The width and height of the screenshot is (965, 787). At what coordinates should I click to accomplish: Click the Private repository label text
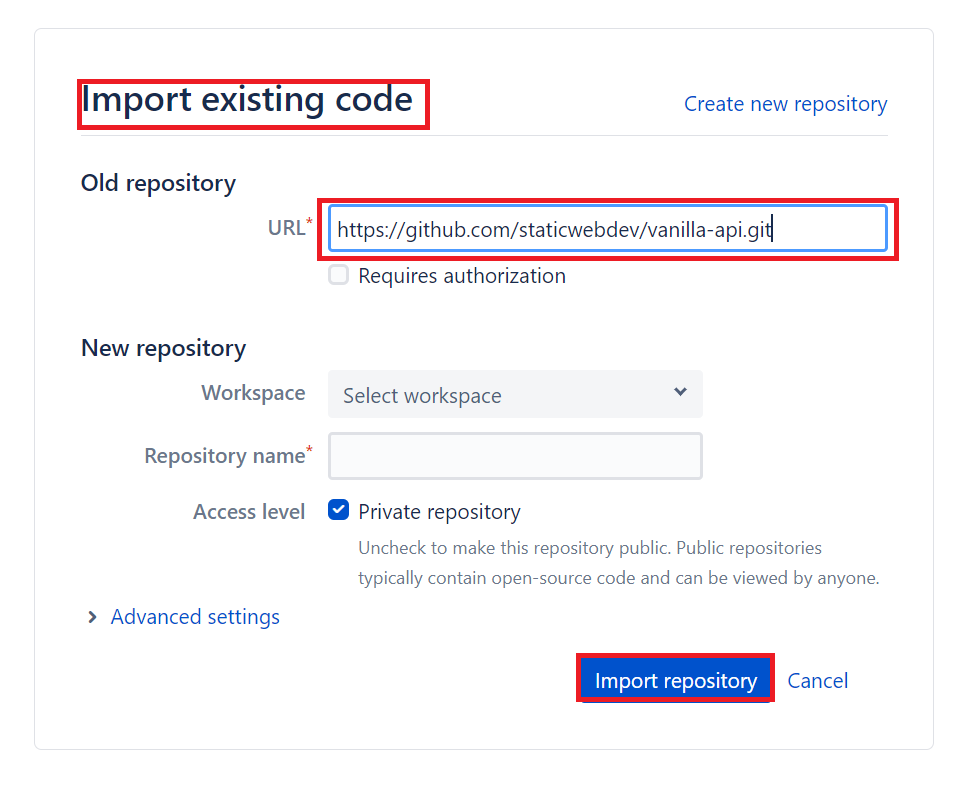[x=439, y=512]
